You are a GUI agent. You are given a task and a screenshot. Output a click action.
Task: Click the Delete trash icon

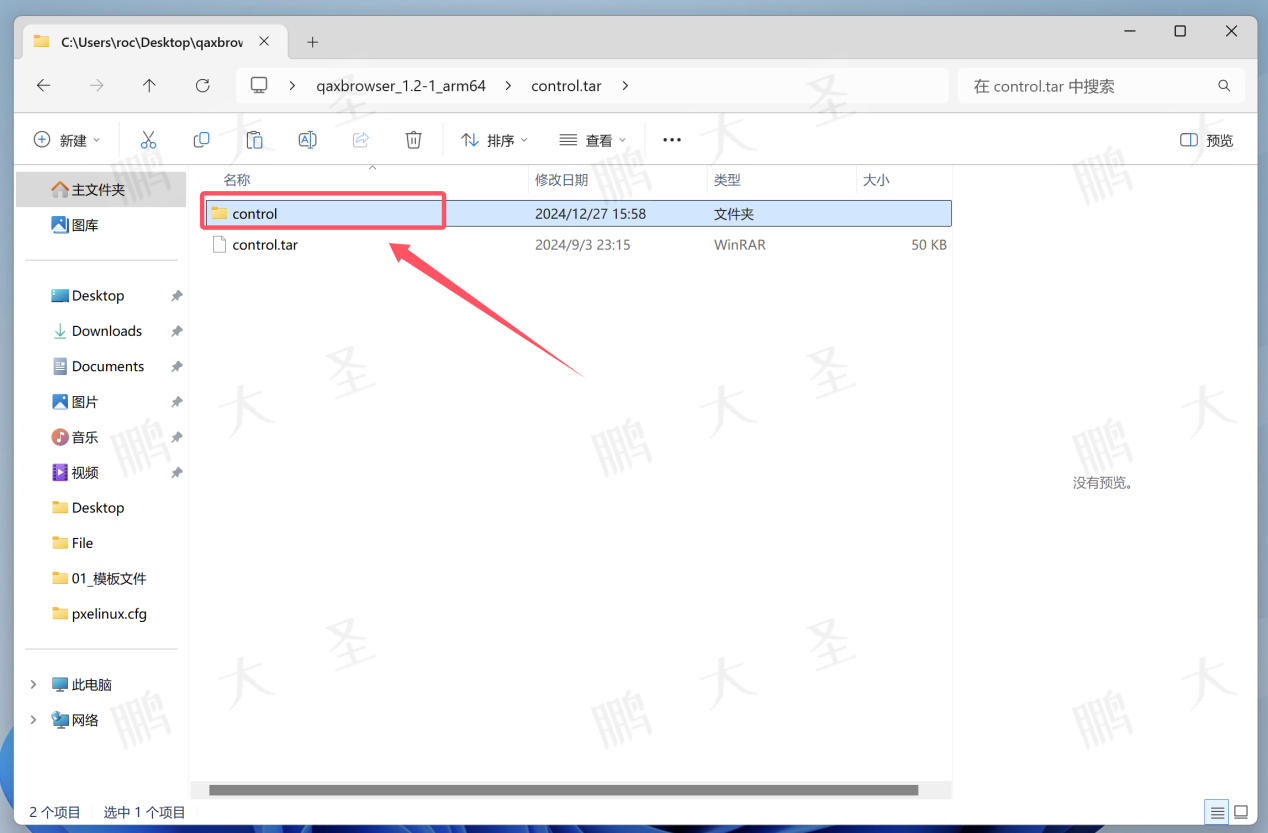(x=413, y=140)
